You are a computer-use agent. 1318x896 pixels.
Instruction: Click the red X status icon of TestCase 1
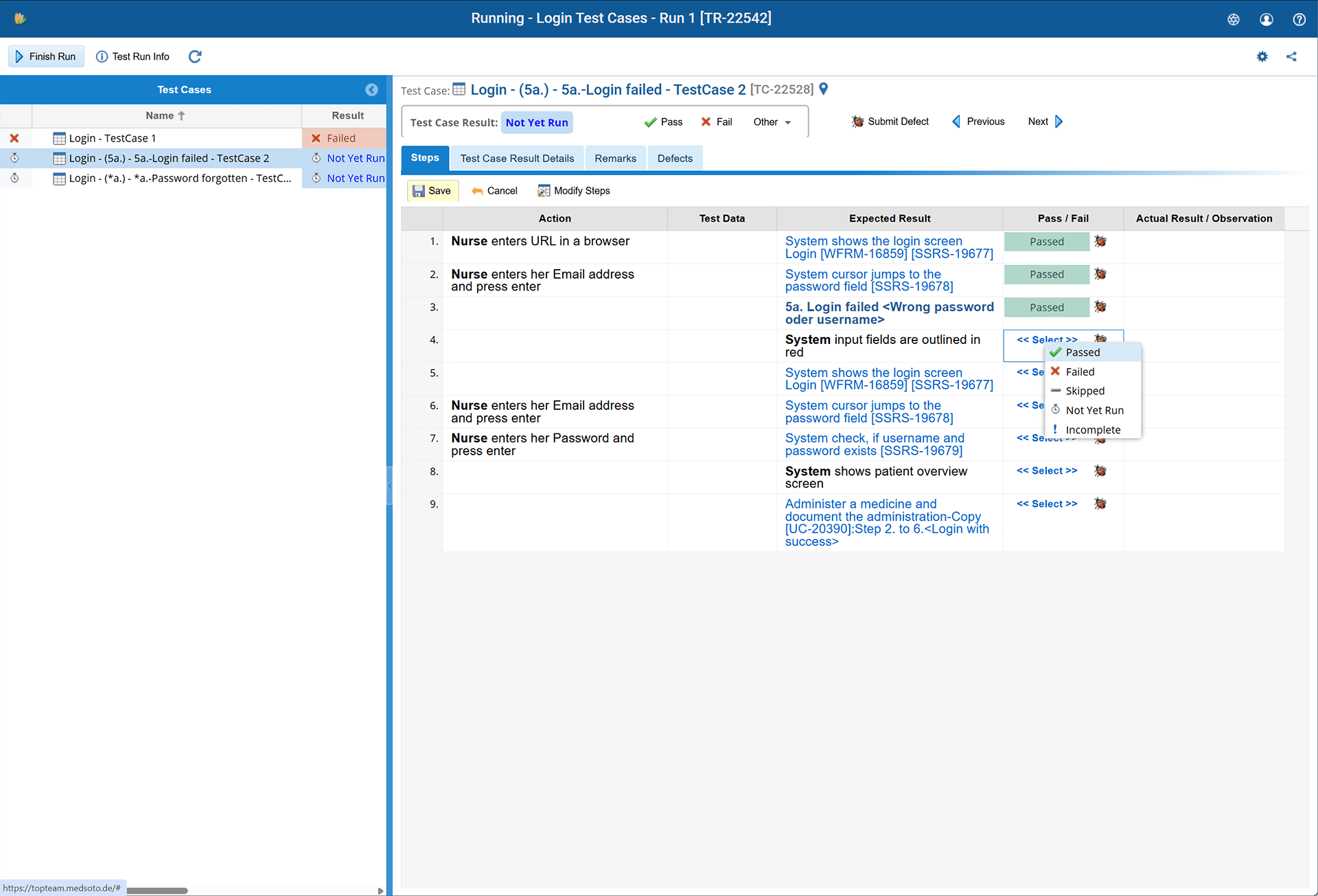pos(14,138)
